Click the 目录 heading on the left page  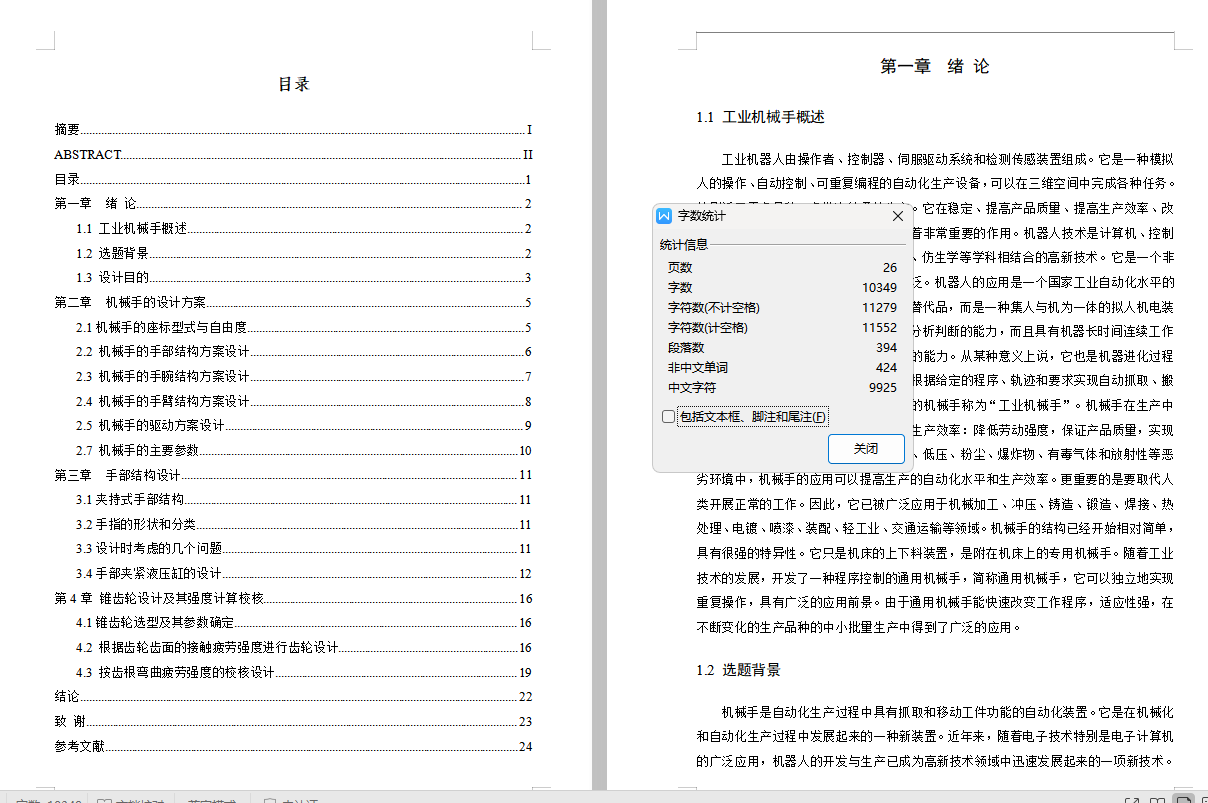[294, 85]
